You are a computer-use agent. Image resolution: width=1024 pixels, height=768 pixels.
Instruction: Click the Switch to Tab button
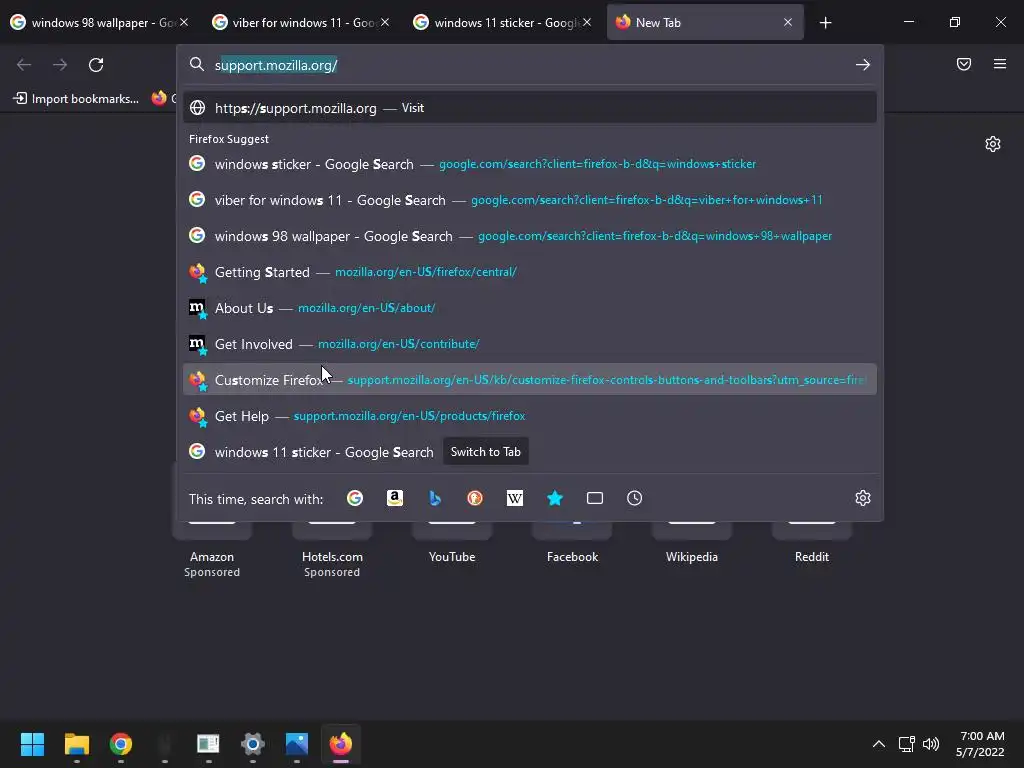coord(486,452)
